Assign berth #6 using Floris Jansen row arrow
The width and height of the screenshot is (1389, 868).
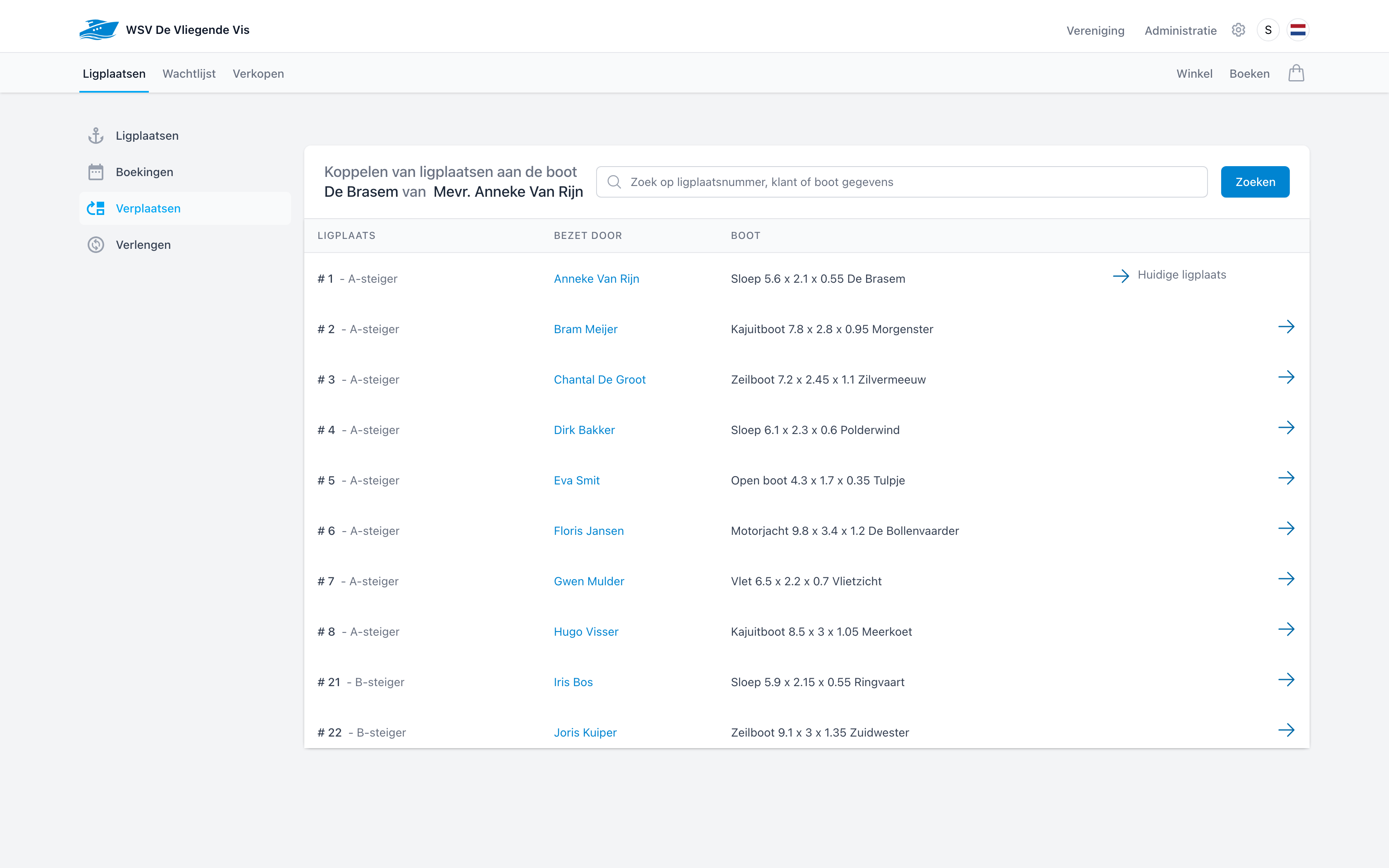(1286, 529)
